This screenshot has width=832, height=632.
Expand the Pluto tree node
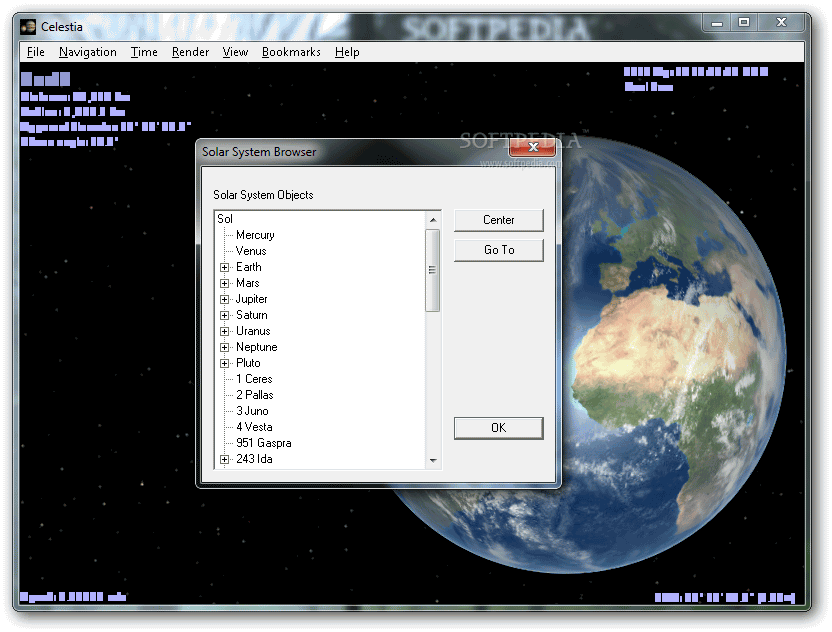(x=224, y=363)
